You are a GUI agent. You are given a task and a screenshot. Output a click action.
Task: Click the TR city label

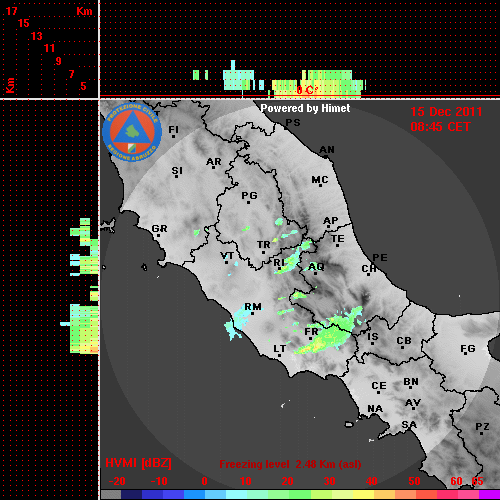click(x=264, y=245)
